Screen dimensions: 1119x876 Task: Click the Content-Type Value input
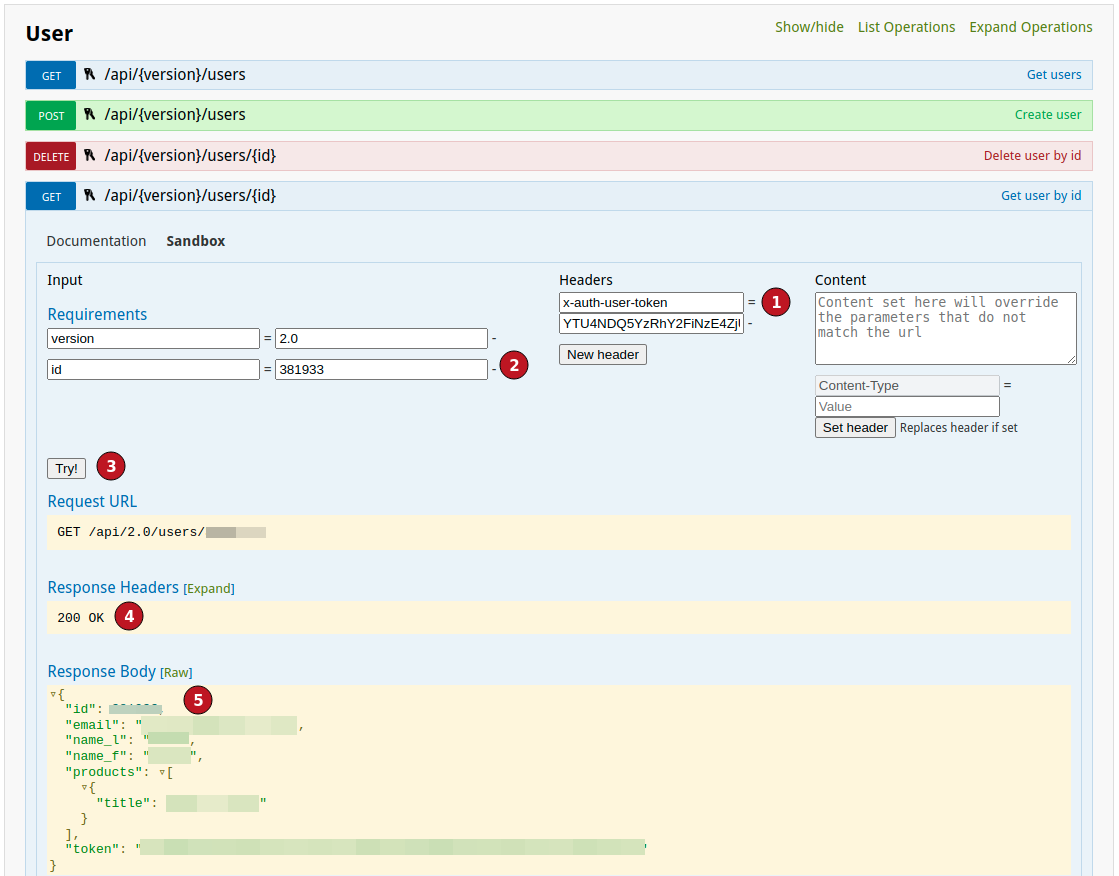pyautogui.click(x=907, y=406)
